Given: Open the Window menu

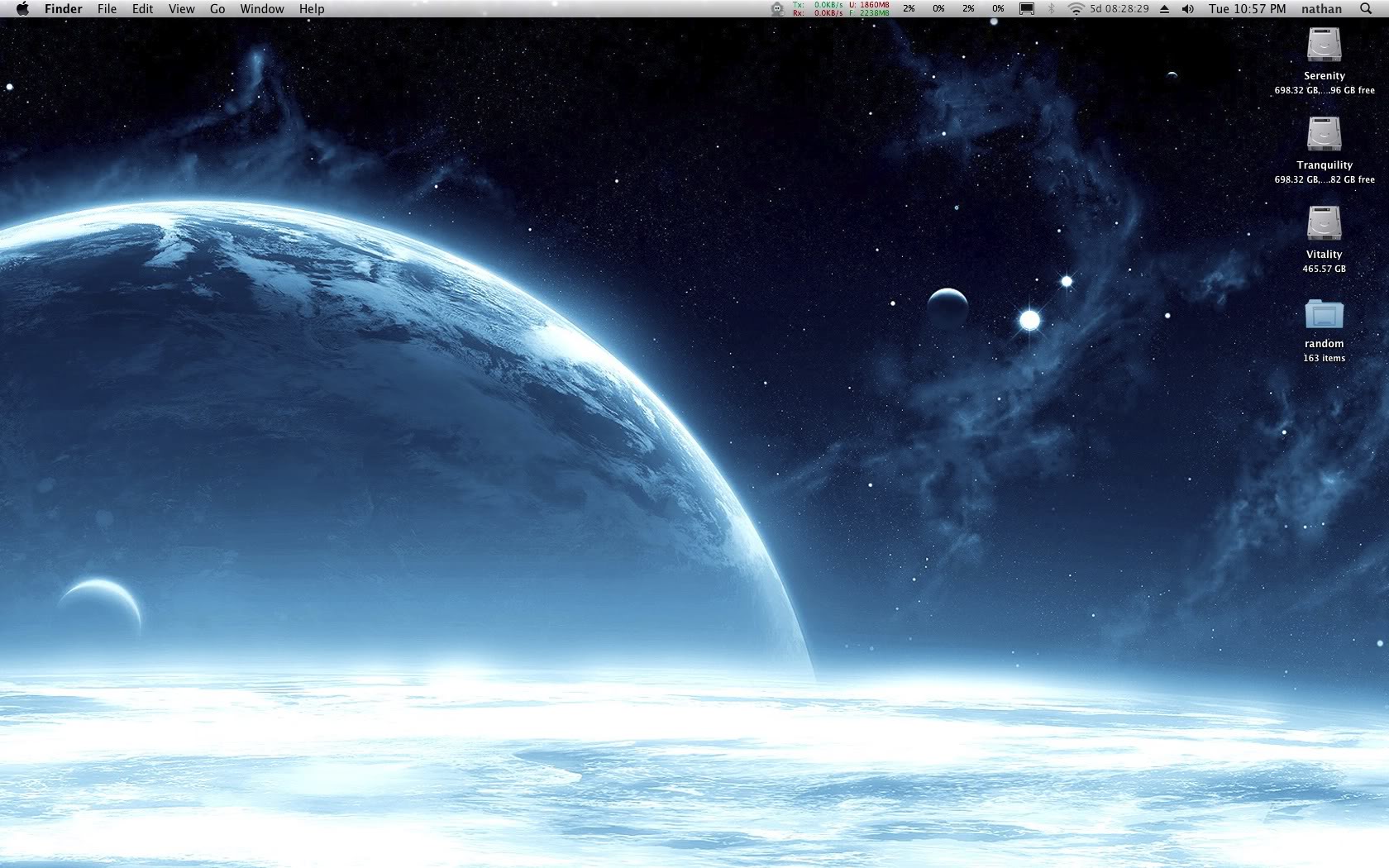Looking at the screenshot, I should (262, 9).
